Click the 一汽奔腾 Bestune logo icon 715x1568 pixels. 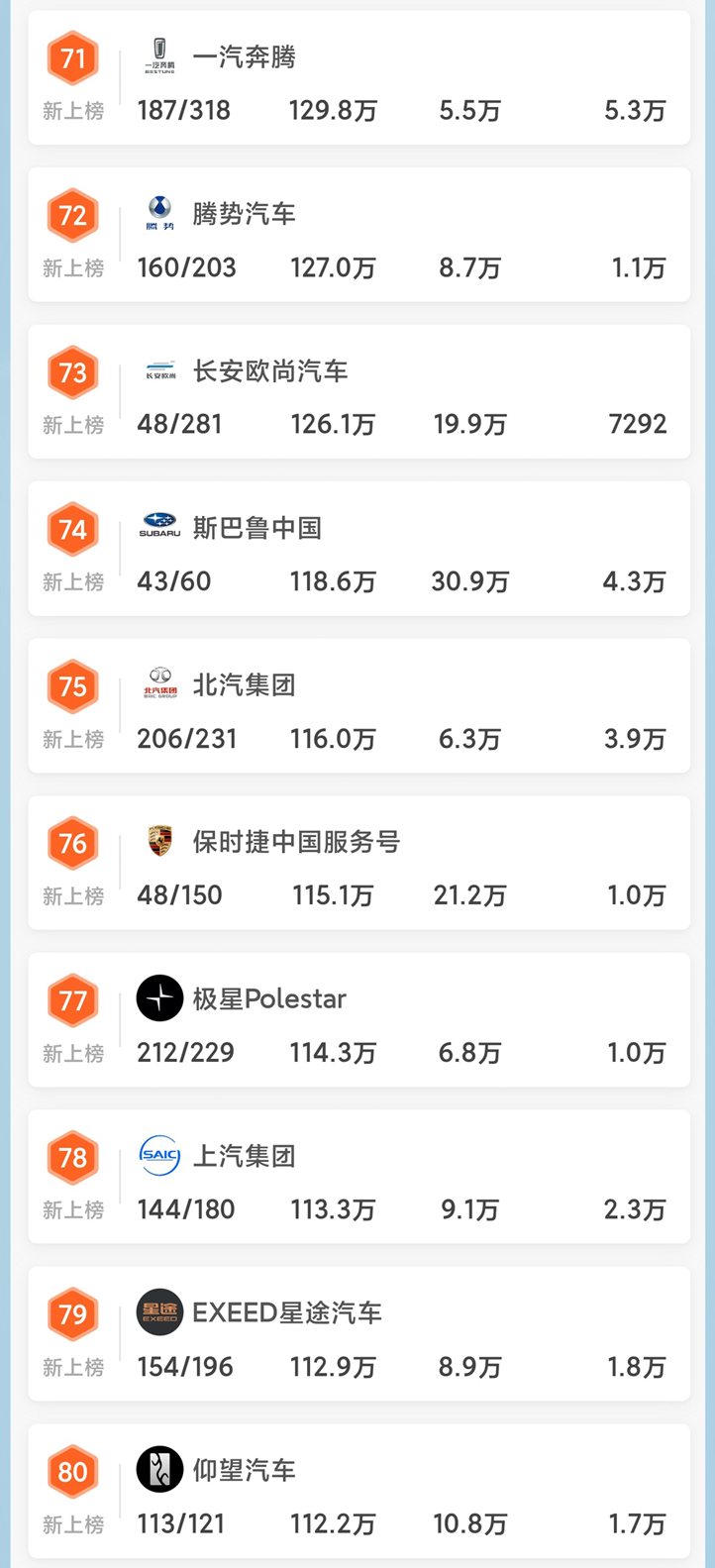pyautogui.click(x=159, y=56)
